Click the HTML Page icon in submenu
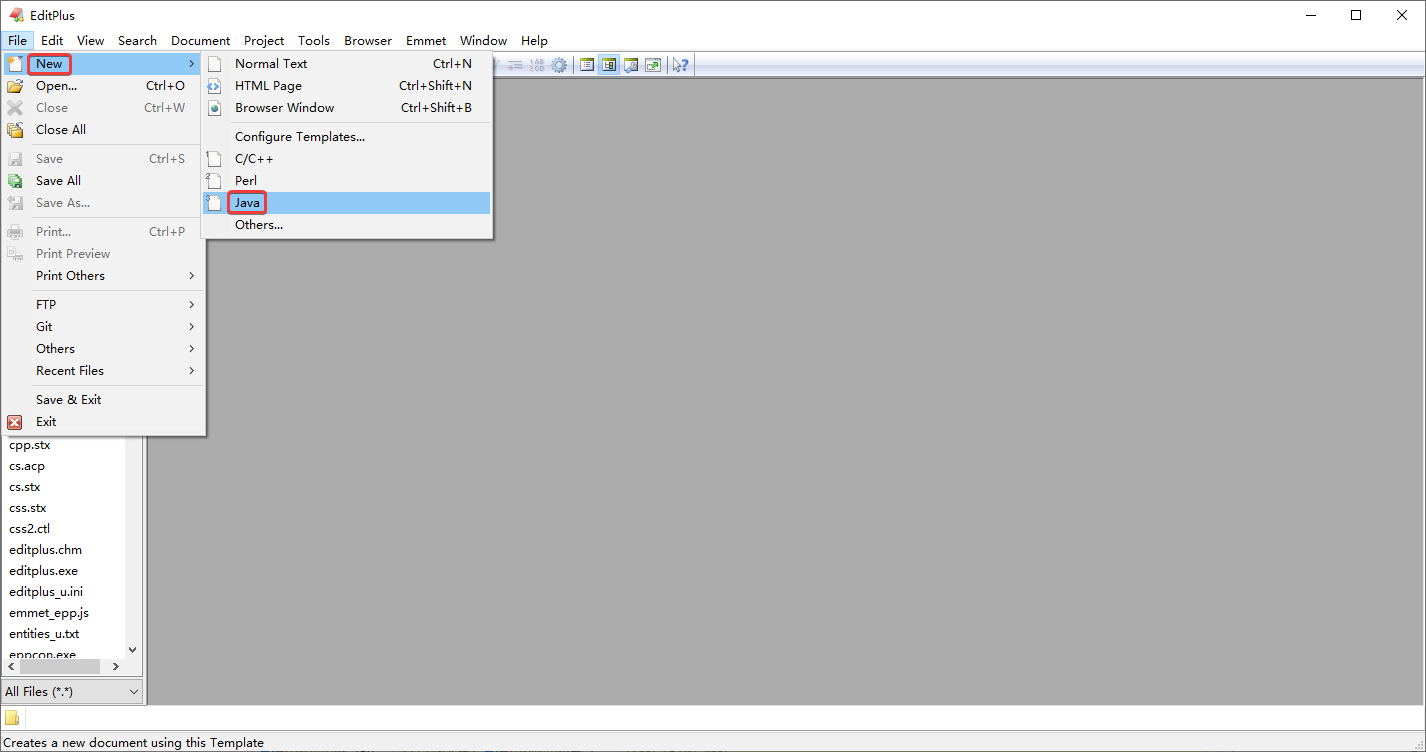Image resolution: width=1426 pixels, height=752 pixels. tap(214, 86)
